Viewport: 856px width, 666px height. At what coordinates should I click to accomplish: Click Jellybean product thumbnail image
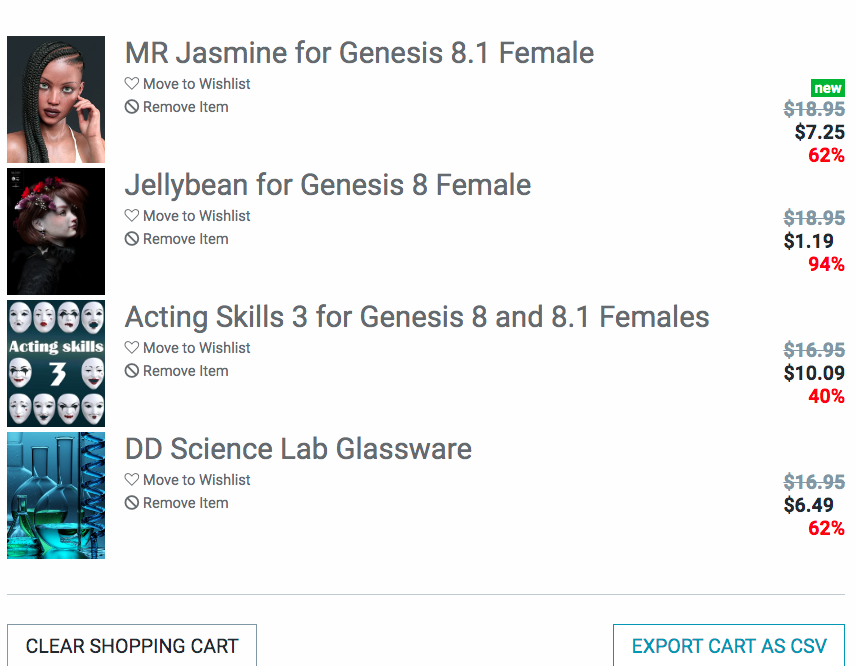(x=56, y=231)
